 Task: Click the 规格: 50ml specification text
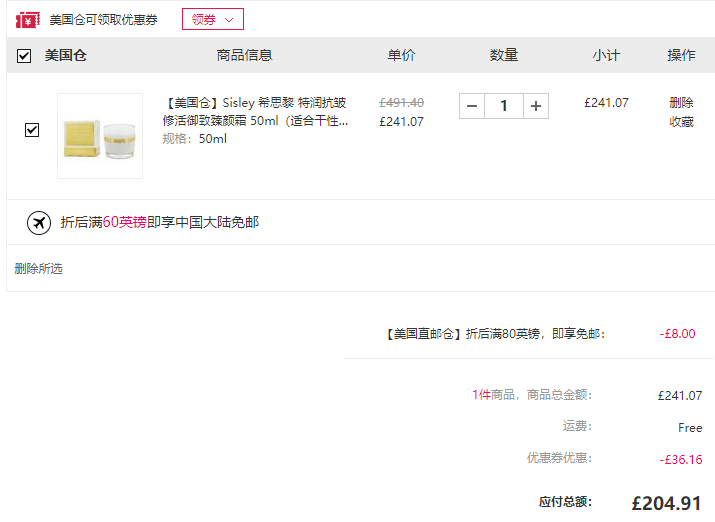(195, 139)
